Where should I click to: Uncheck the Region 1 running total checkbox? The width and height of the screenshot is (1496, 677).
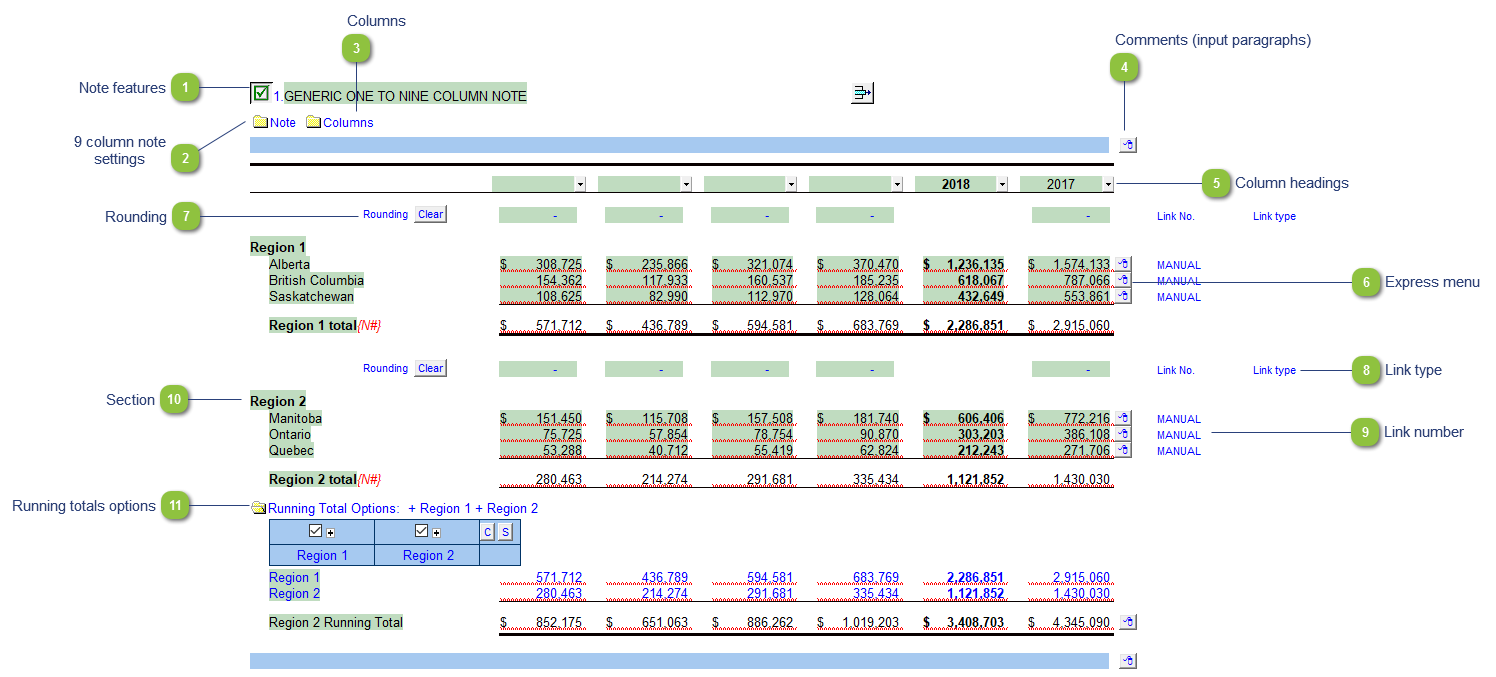pyautogui.click(x=316, y=531)
